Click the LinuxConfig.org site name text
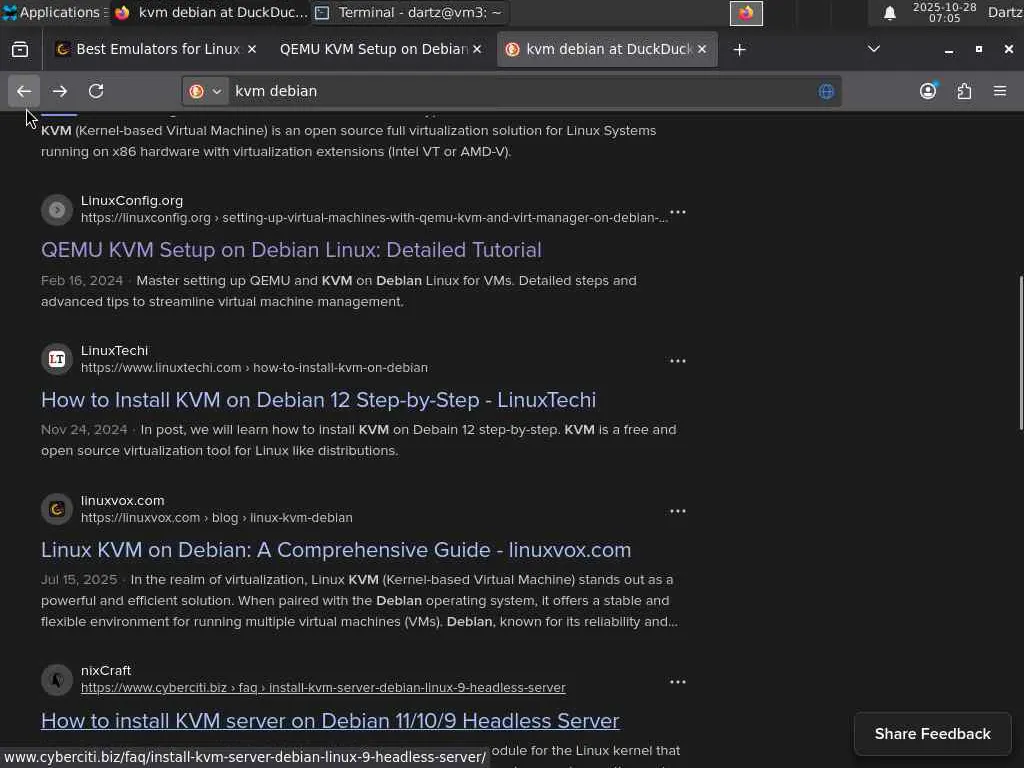The width and height of the screenshot is (1024, 768). [132, 200]
